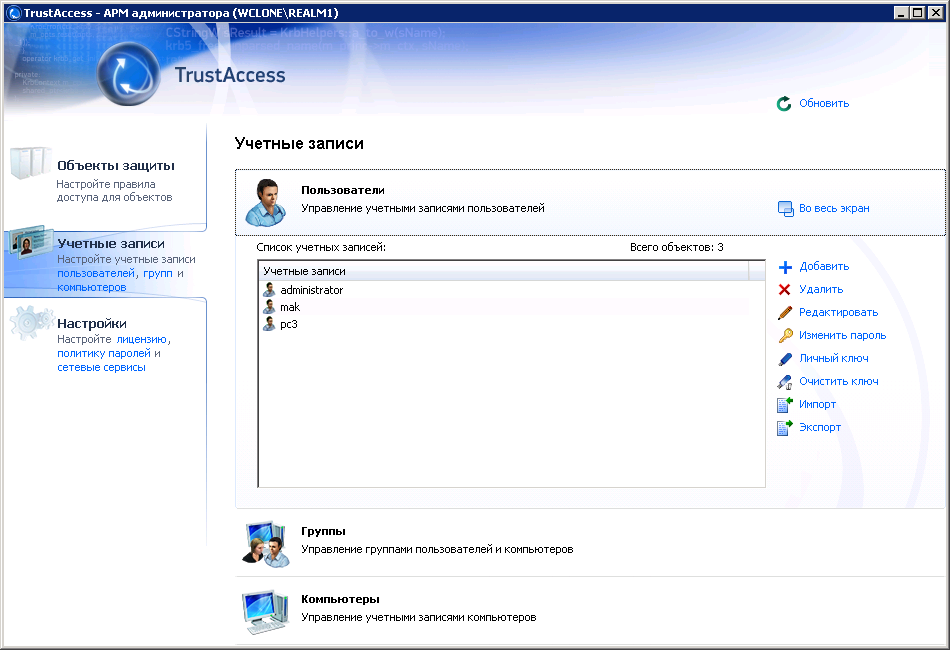The width and height of the screenshot is (950, 650).
Task: Click the pc3 user icon
Action: click(269, 324)
